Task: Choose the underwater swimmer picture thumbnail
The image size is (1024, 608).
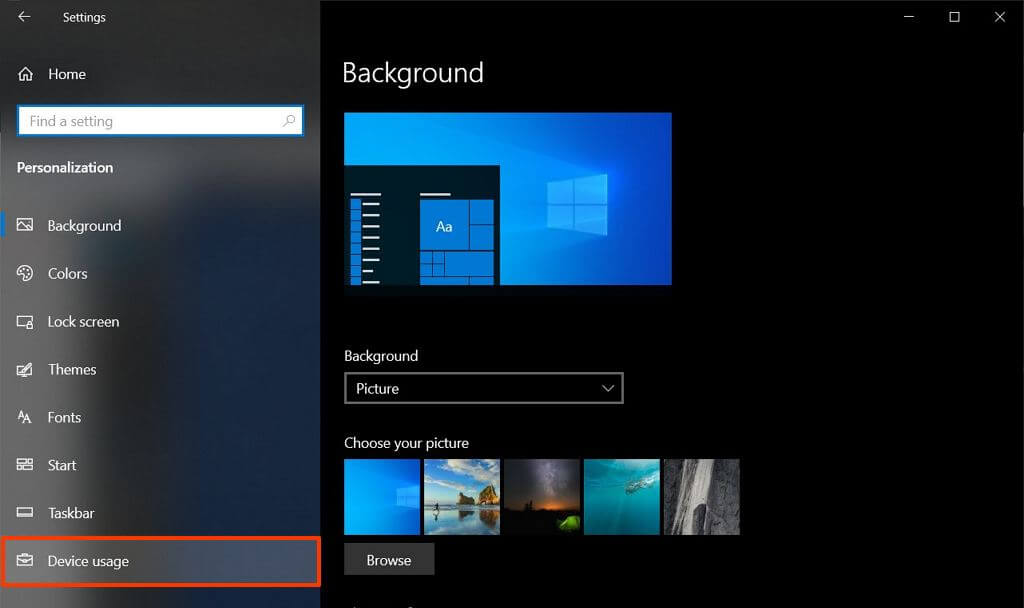Action: click(622, 497)
